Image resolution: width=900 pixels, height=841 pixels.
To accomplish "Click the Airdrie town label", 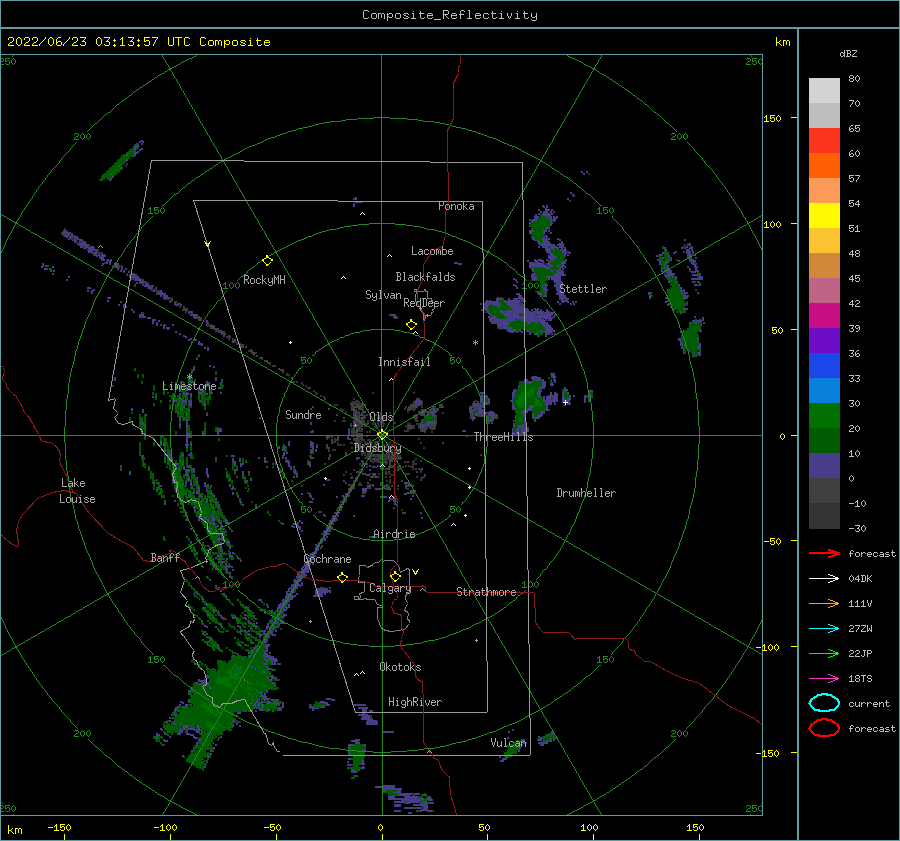I will (x=394, y=534).
